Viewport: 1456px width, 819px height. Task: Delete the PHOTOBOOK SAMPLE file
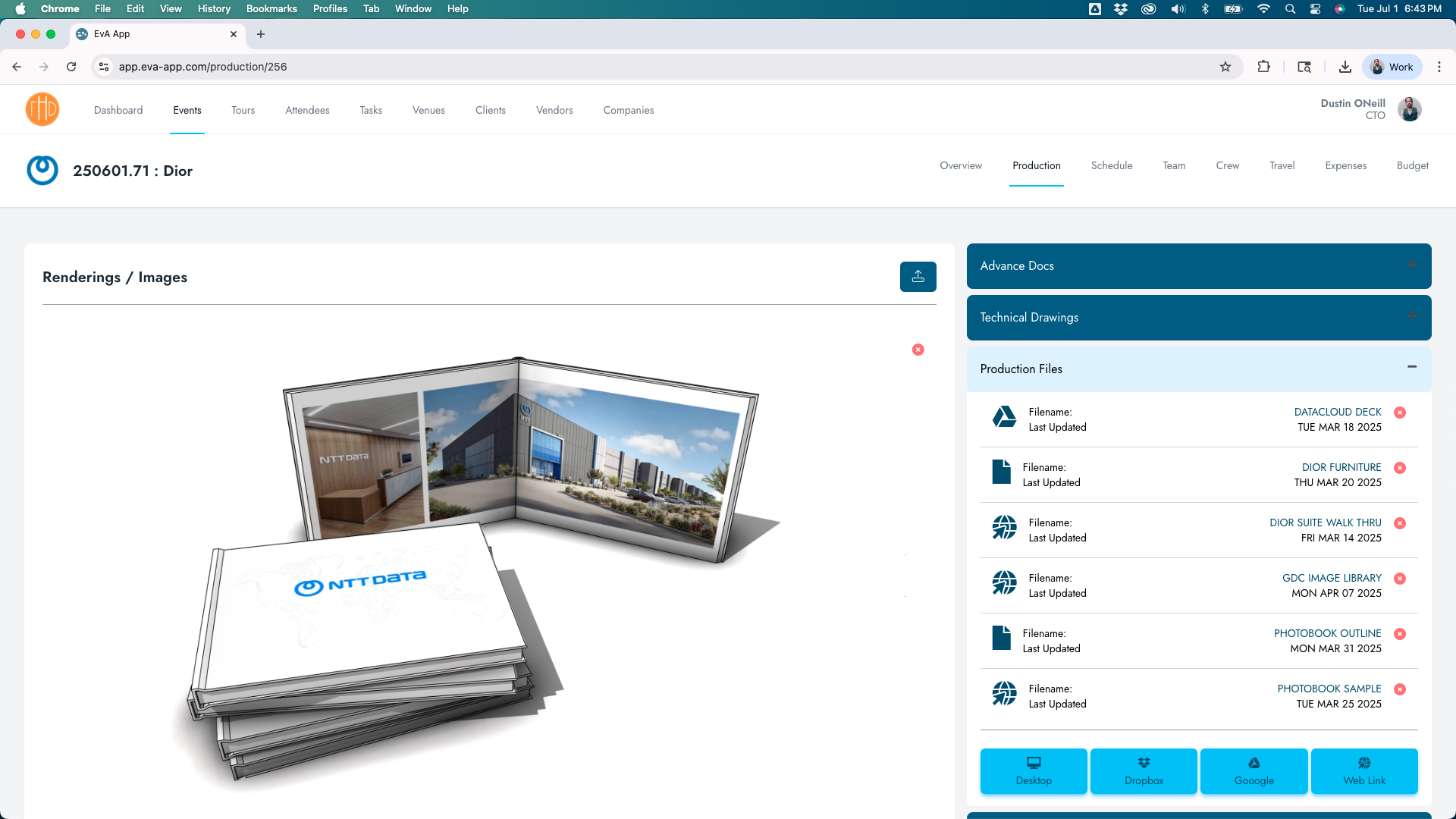click(1400, 689)
